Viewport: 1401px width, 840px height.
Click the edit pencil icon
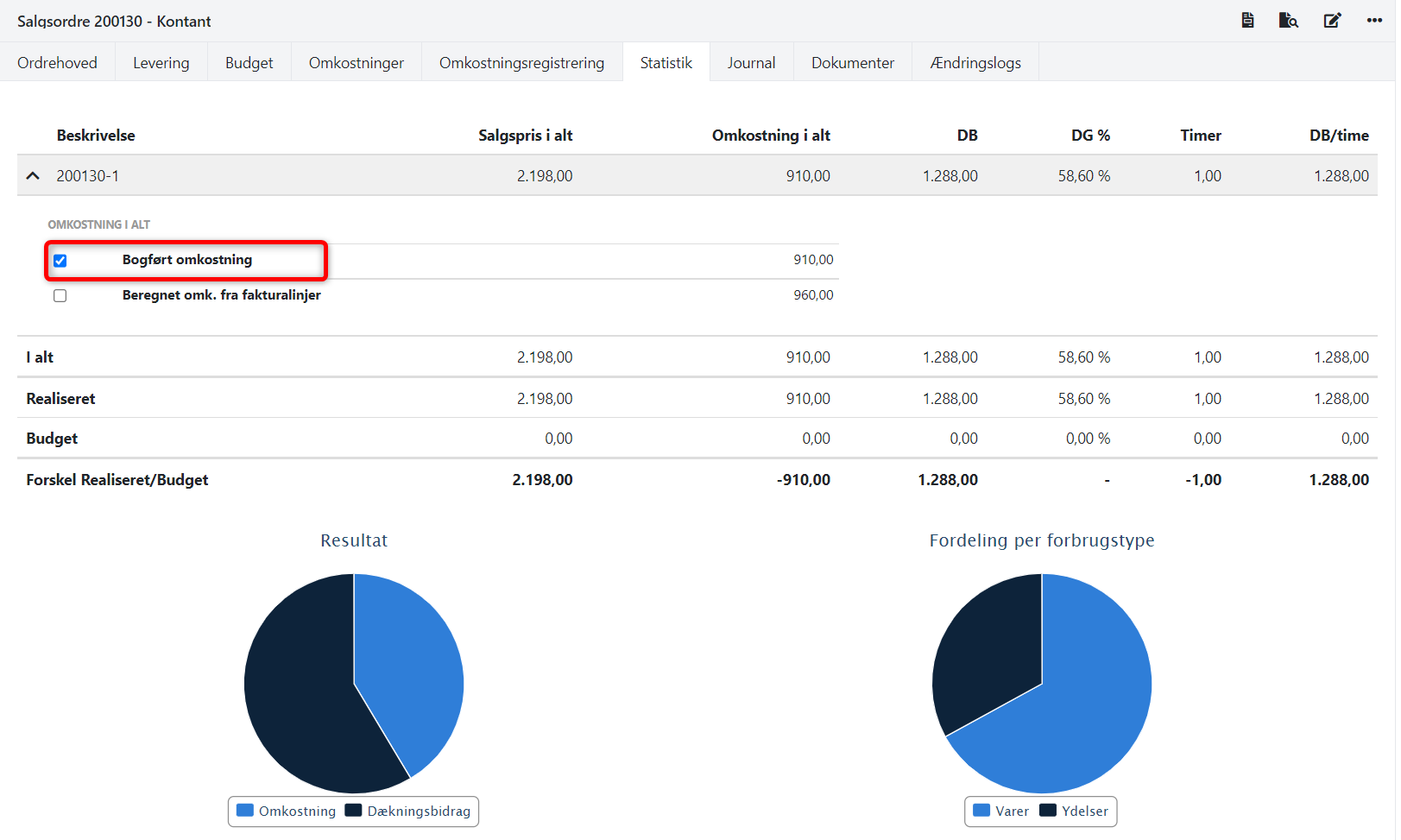[x=1332, y=21]
